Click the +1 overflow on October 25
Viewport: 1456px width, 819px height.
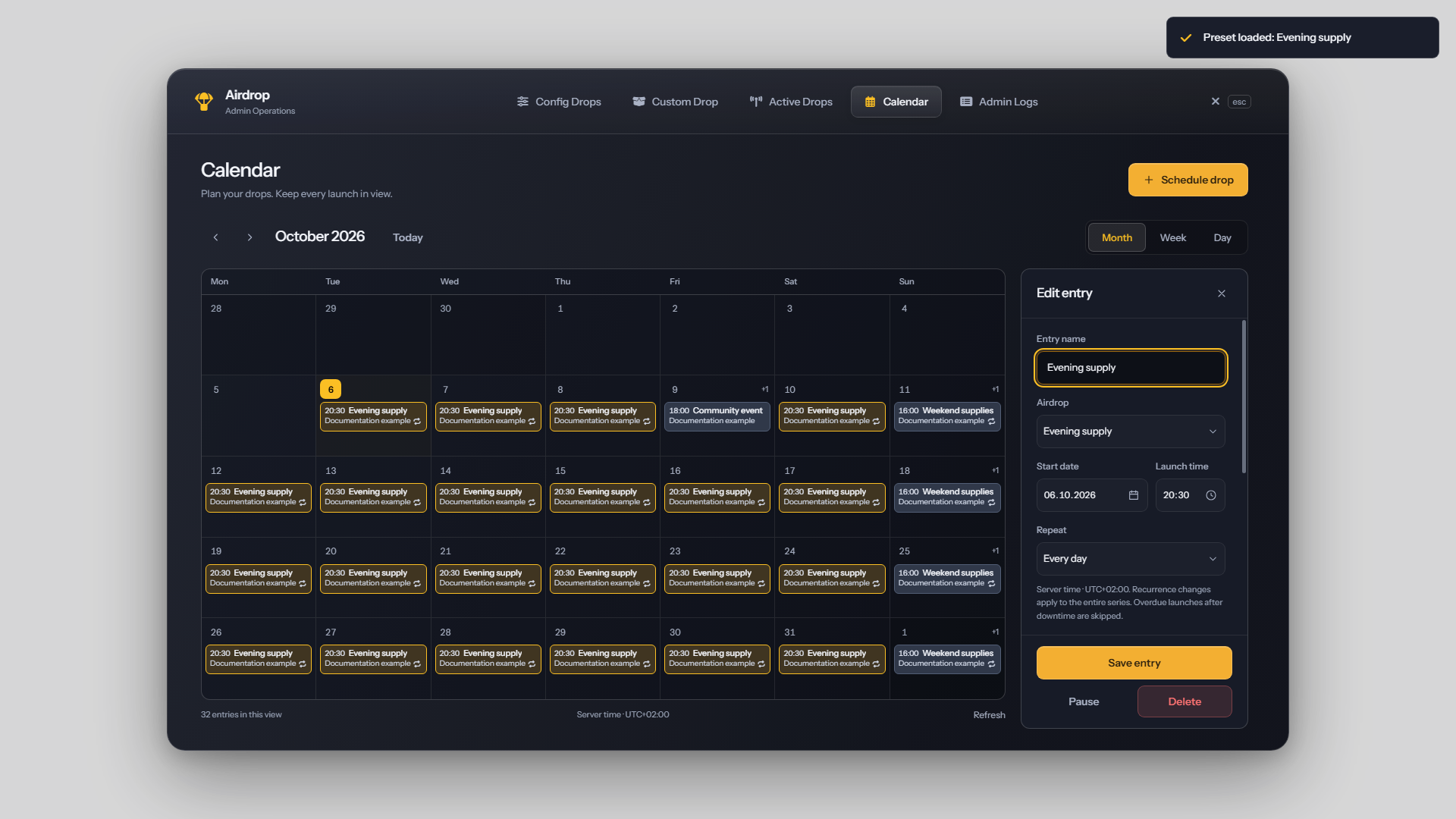(x=995, y=551)
